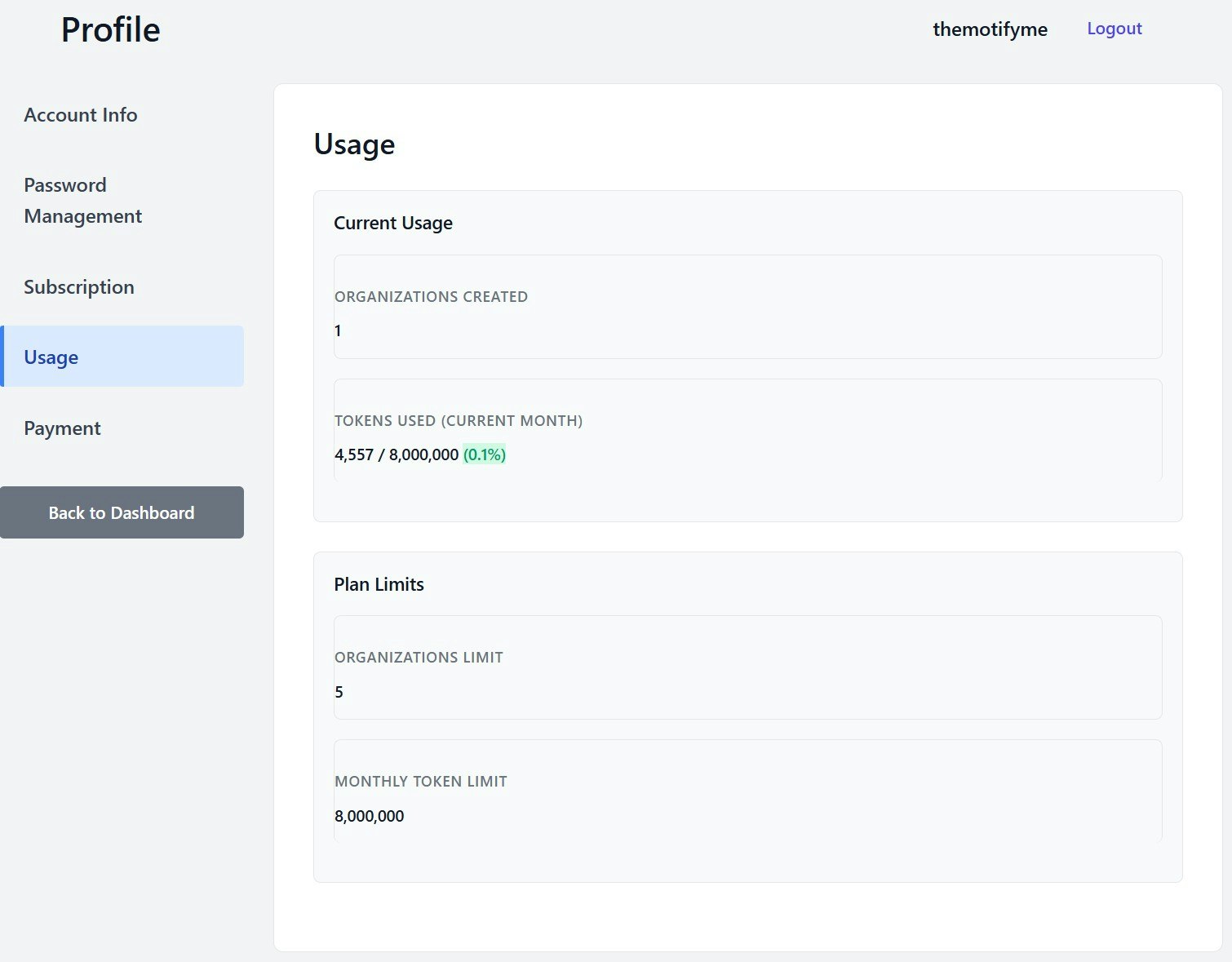Click the Usage page title
This screenshot has width=1232, height=962.
pos(353,144)
